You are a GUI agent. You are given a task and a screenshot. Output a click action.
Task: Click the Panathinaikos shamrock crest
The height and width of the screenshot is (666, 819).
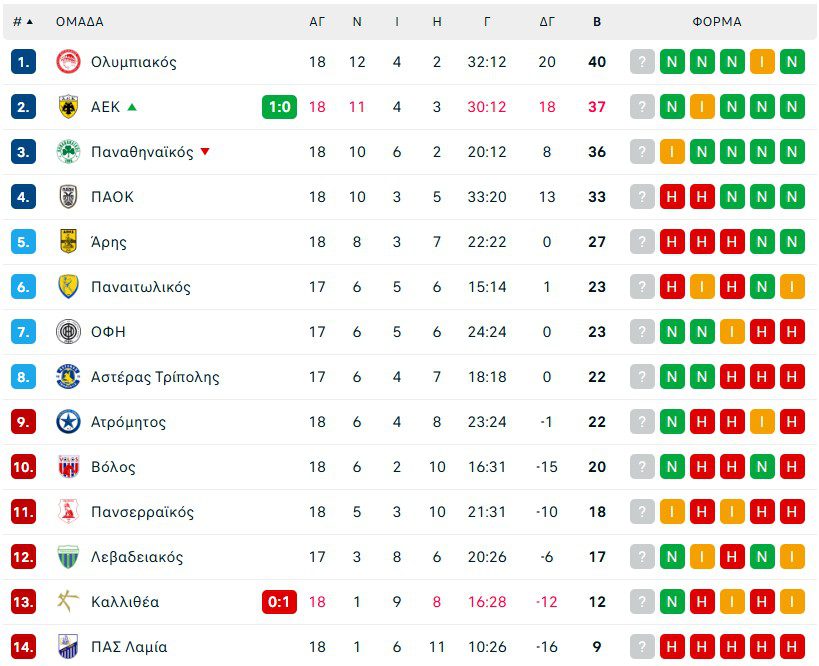68,152
